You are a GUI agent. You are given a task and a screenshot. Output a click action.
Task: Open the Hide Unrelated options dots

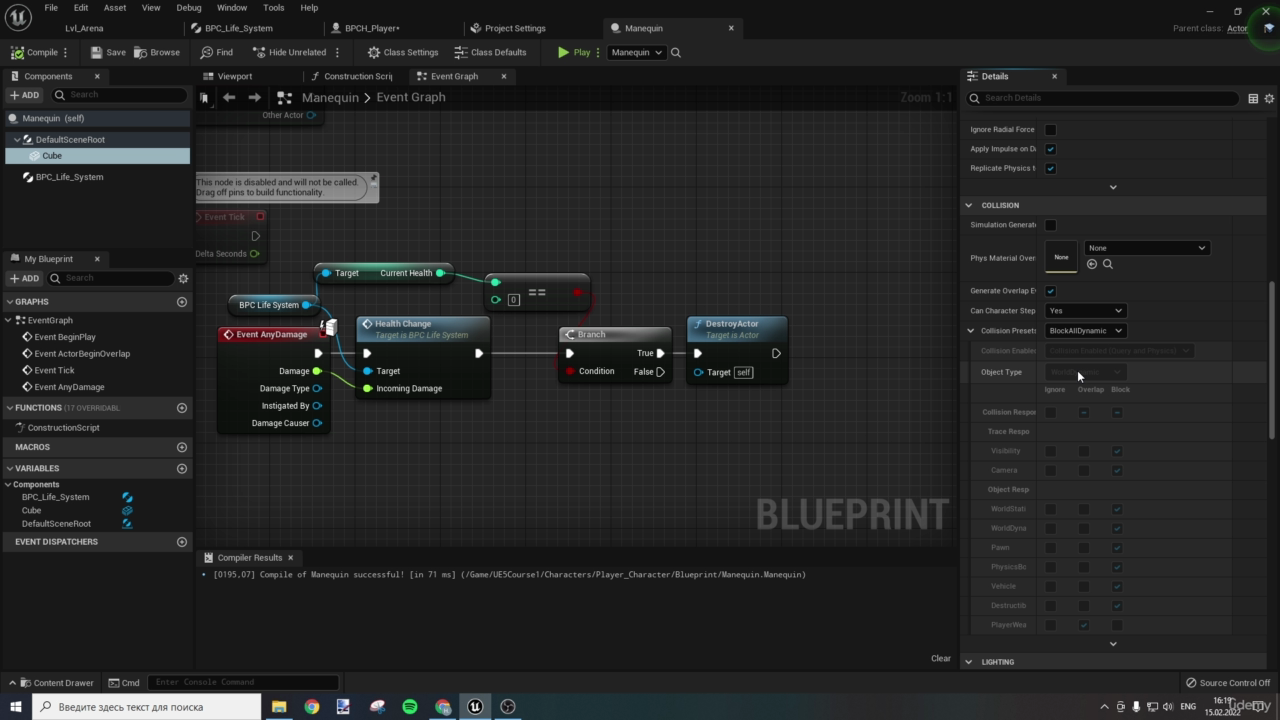[337, 52]
